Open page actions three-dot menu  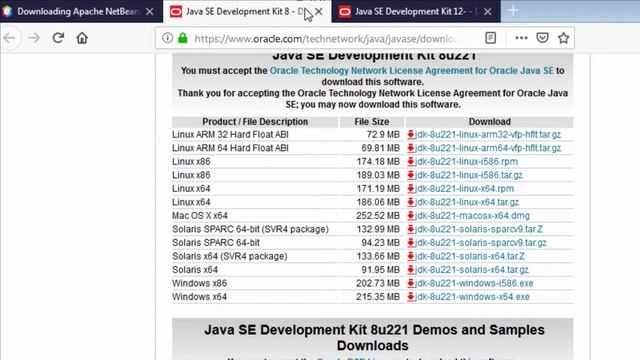point(521,38)
